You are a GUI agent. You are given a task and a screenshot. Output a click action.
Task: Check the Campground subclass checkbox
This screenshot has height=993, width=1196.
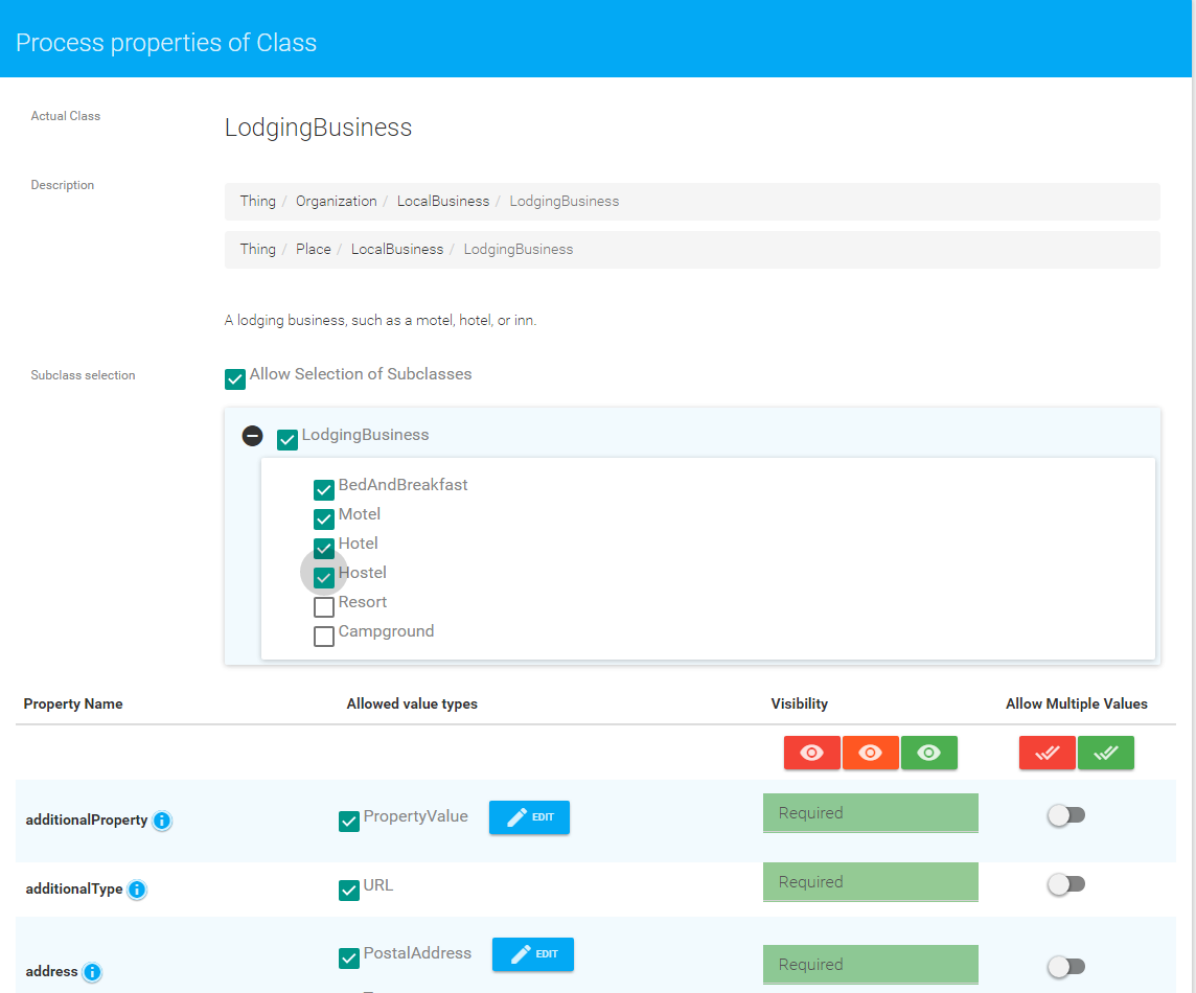click(x=324, y=636)
